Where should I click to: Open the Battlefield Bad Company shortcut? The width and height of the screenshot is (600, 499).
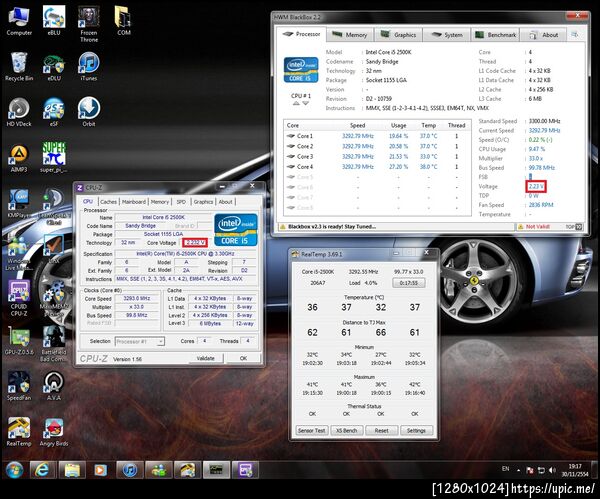click(54, 344)
